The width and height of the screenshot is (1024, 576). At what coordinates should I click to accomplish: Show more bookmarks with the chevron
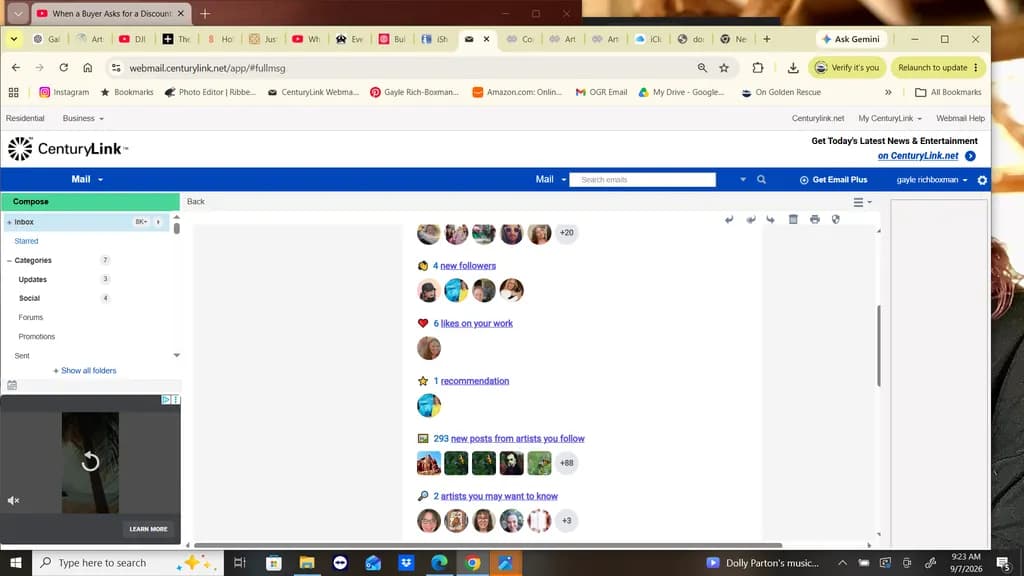tap(888, 93)
